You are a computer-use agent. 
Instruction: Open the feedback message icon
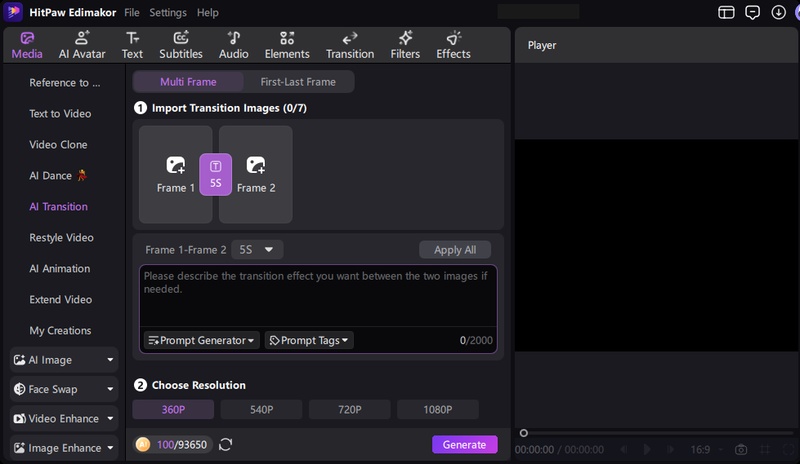coord(752,12)
